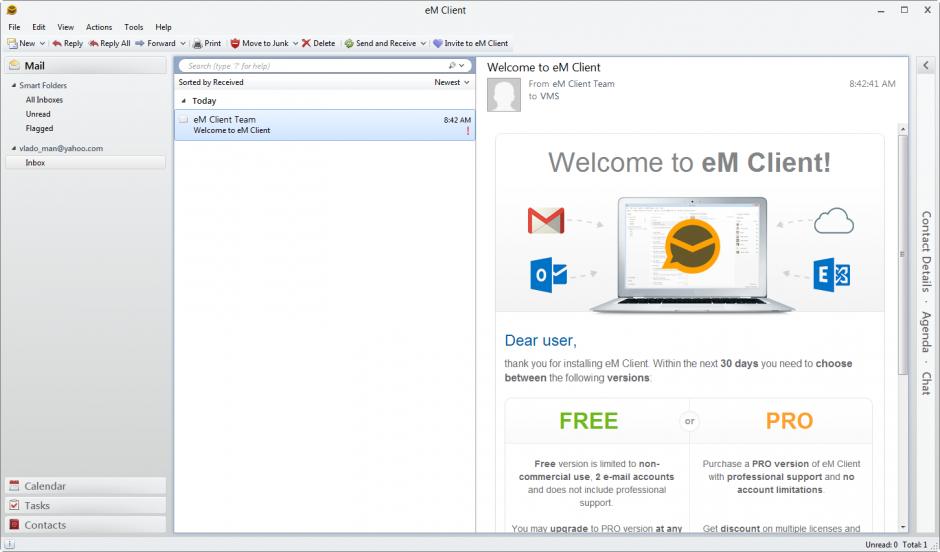Click the sender avatar placeholder
The height and width of the screenshot is (552, 940).
pyautogui.click(x=504, y=95)
